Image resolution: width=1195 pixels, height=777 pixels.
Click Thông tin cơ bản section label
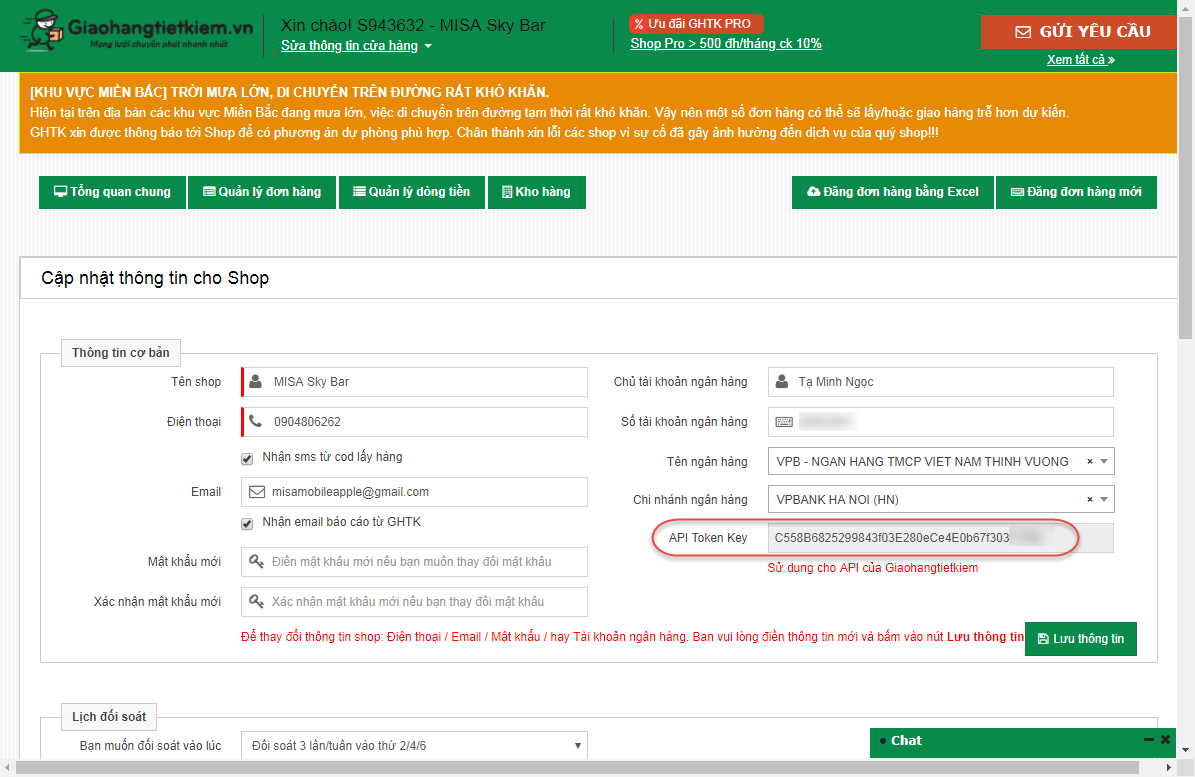coord(120,353)
